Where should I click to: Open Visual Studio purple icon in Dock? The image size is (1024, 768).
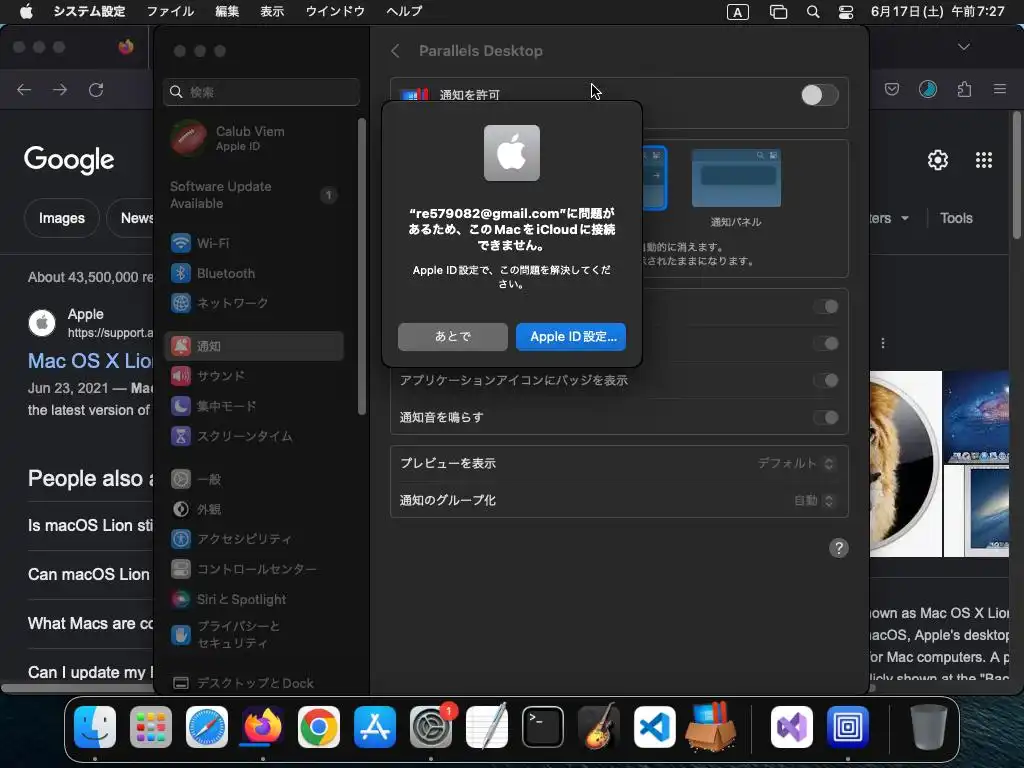[792, 727]
